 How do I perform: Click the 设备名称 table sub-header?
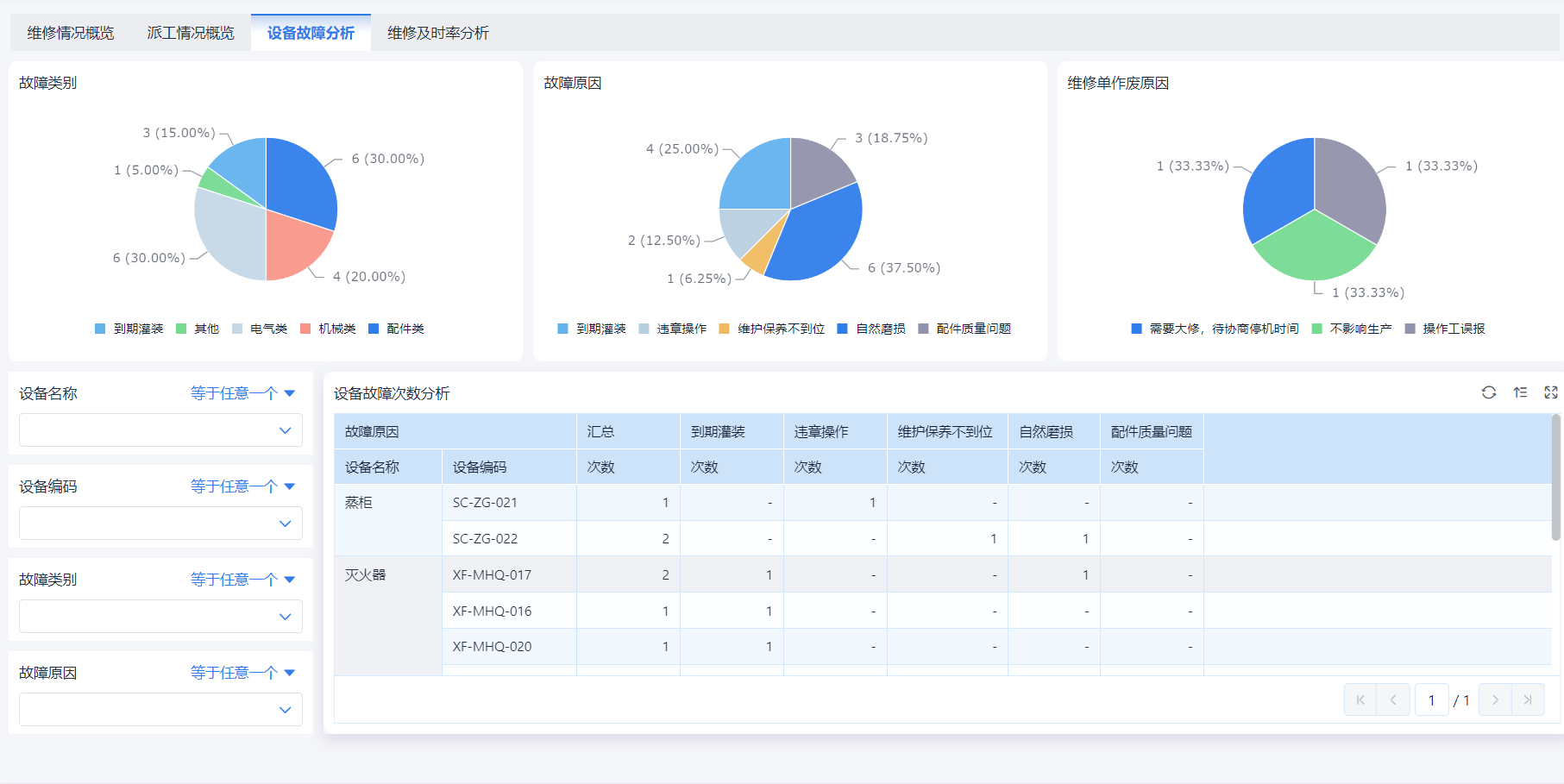[x=388, y=467]
